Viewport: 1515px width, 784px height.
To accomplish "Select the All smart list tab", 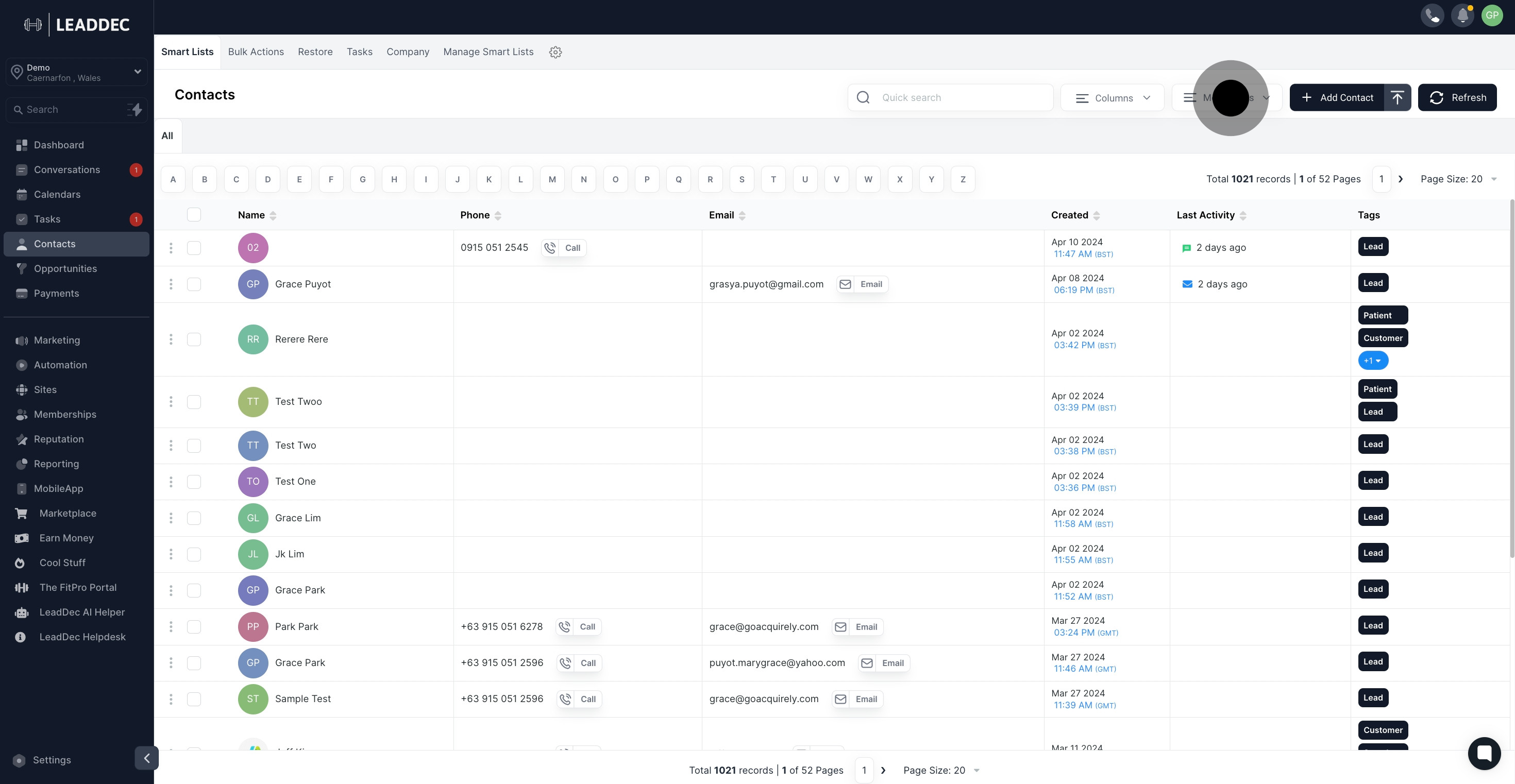I will click(167, 136).
